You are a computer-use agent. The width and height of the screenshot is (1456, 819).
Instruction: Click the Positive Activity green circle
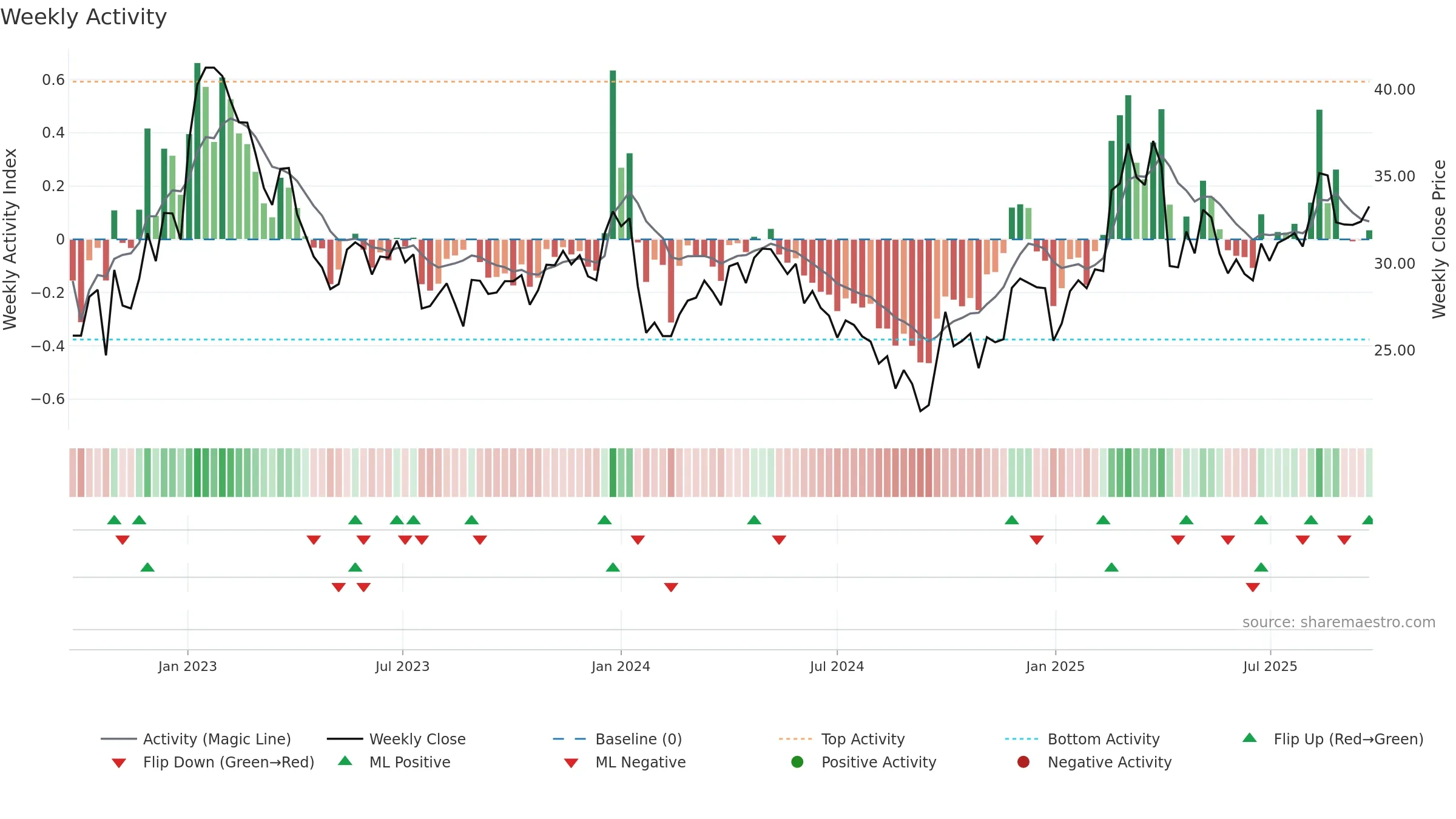(797, 762)
